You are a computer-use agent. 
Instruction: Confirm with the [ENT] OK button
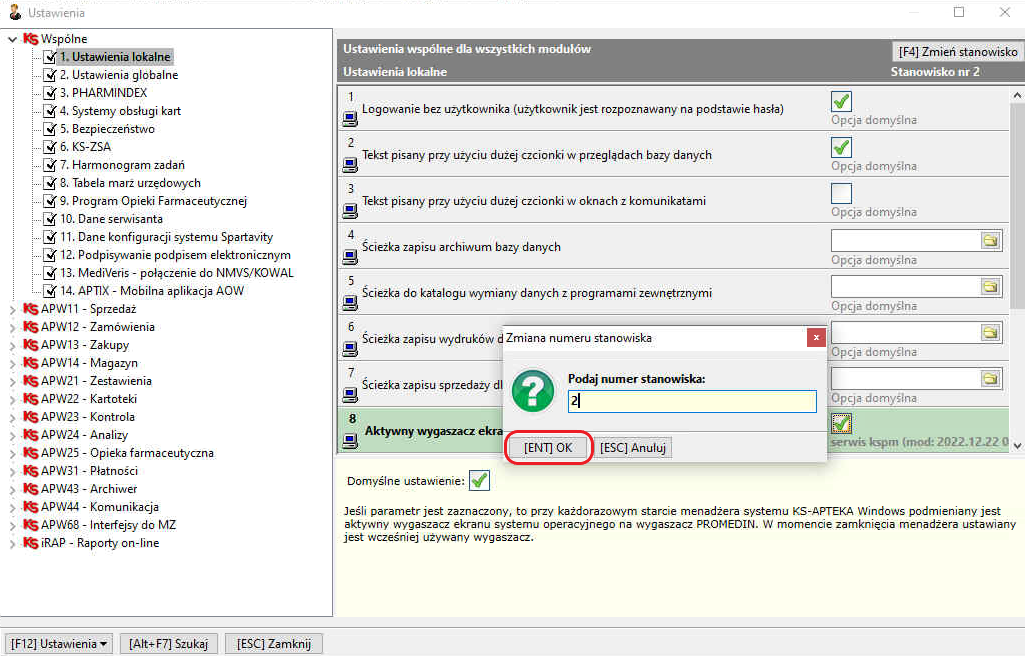coord(548,448)
